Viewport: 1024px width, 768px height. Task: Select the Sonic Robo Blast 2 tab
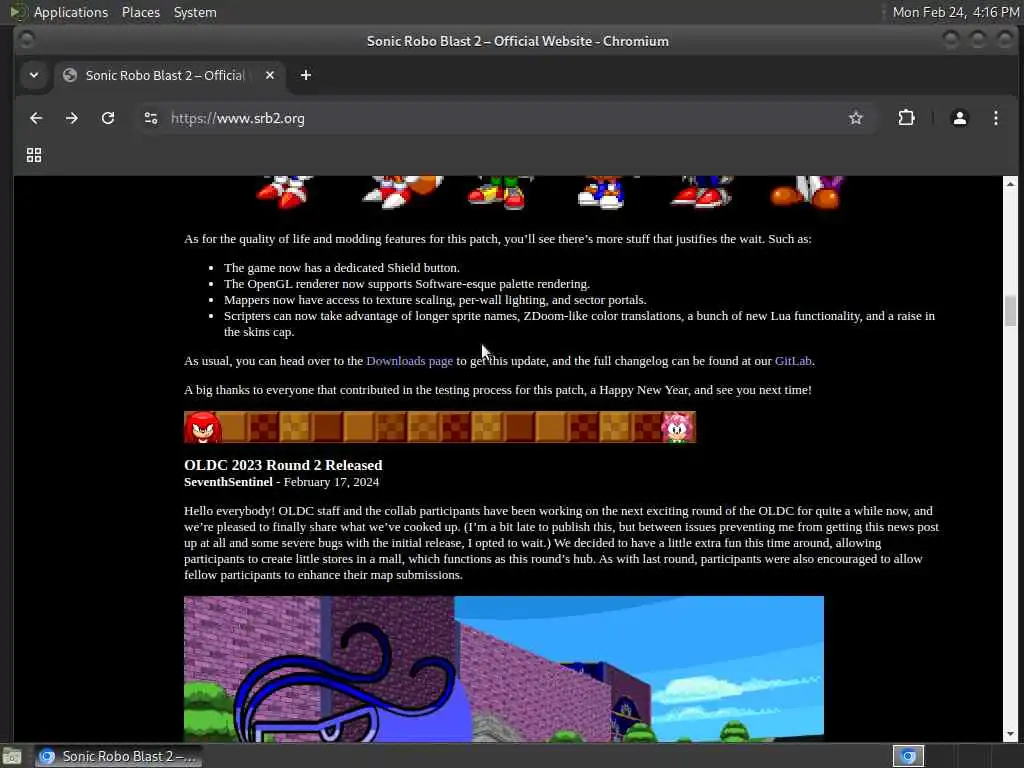point(168,75)
